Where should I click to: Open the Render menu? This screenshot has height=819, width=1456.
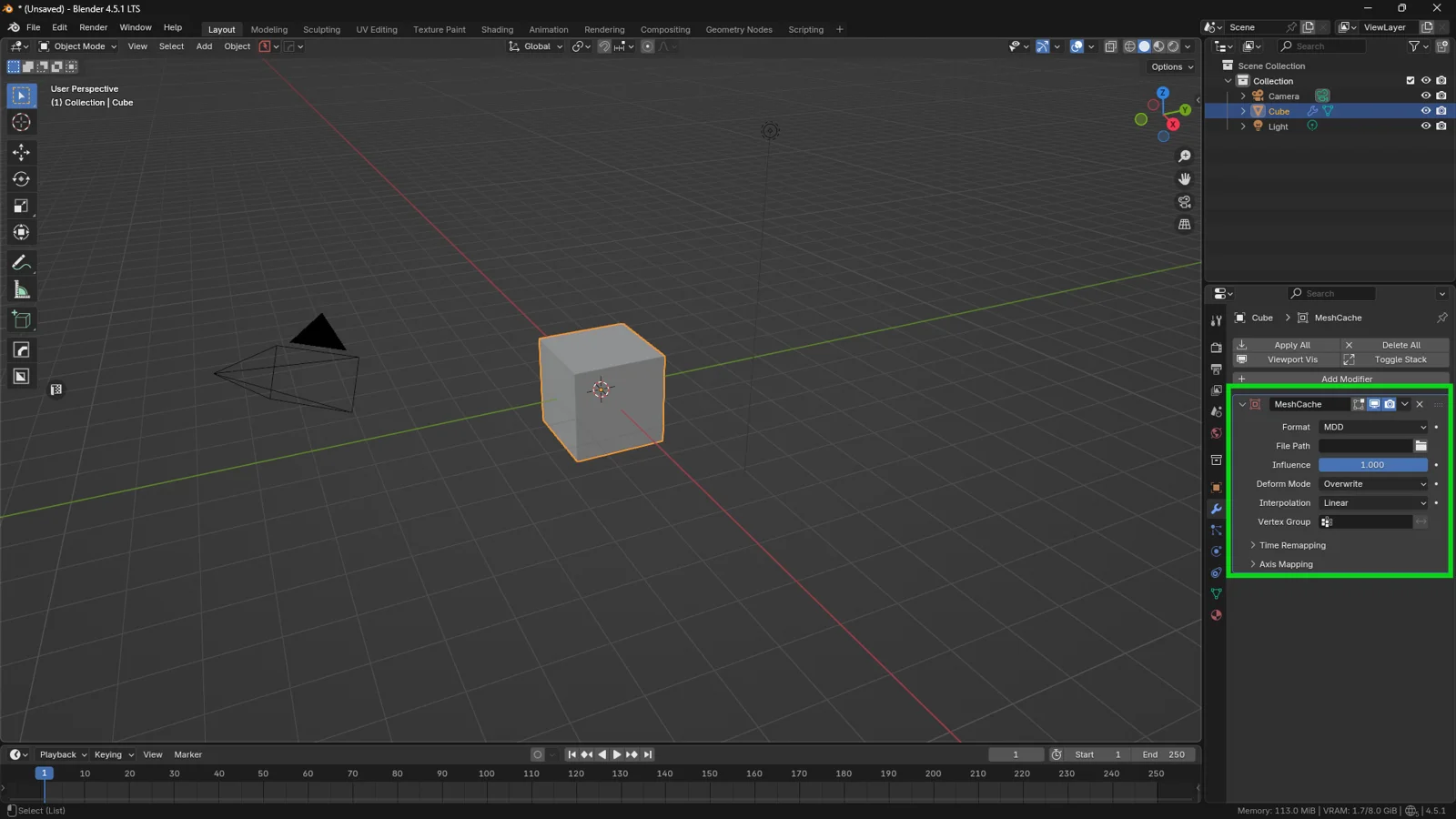(93, 27)
